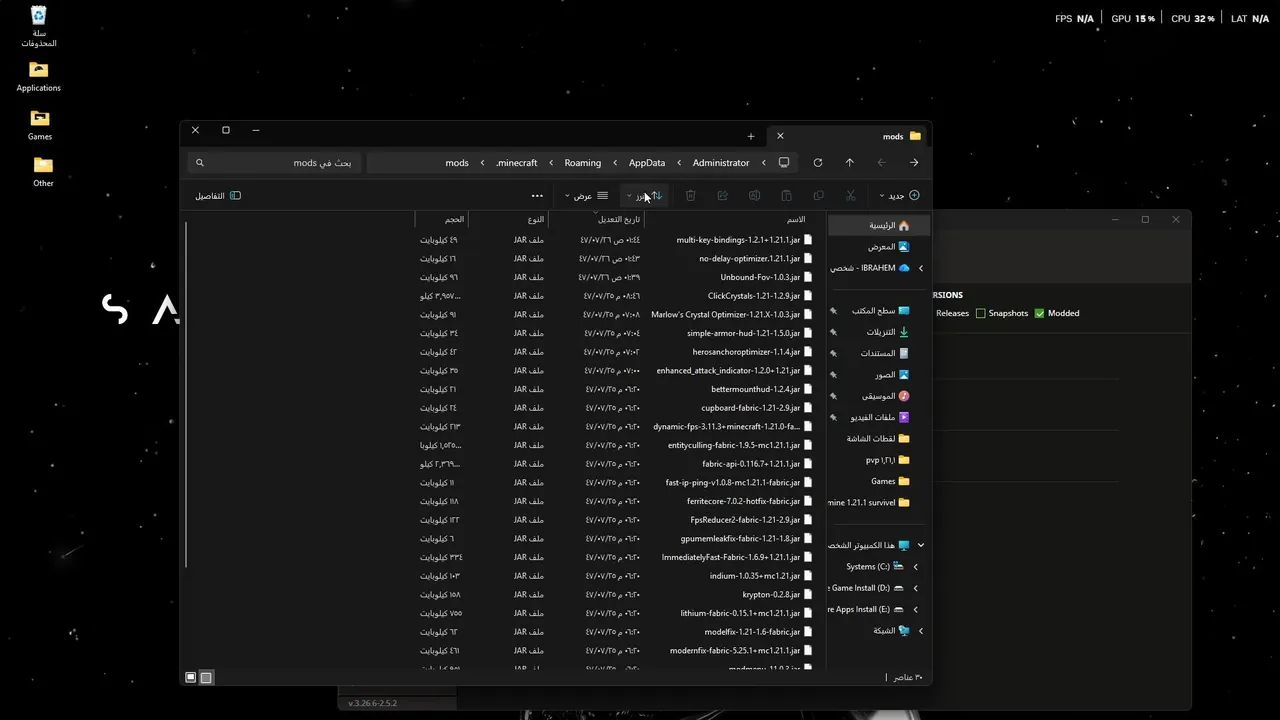The height and width of the screenshot is (720, 1280).
Task: Click the search magnifier icon
Action: point(200,163)
